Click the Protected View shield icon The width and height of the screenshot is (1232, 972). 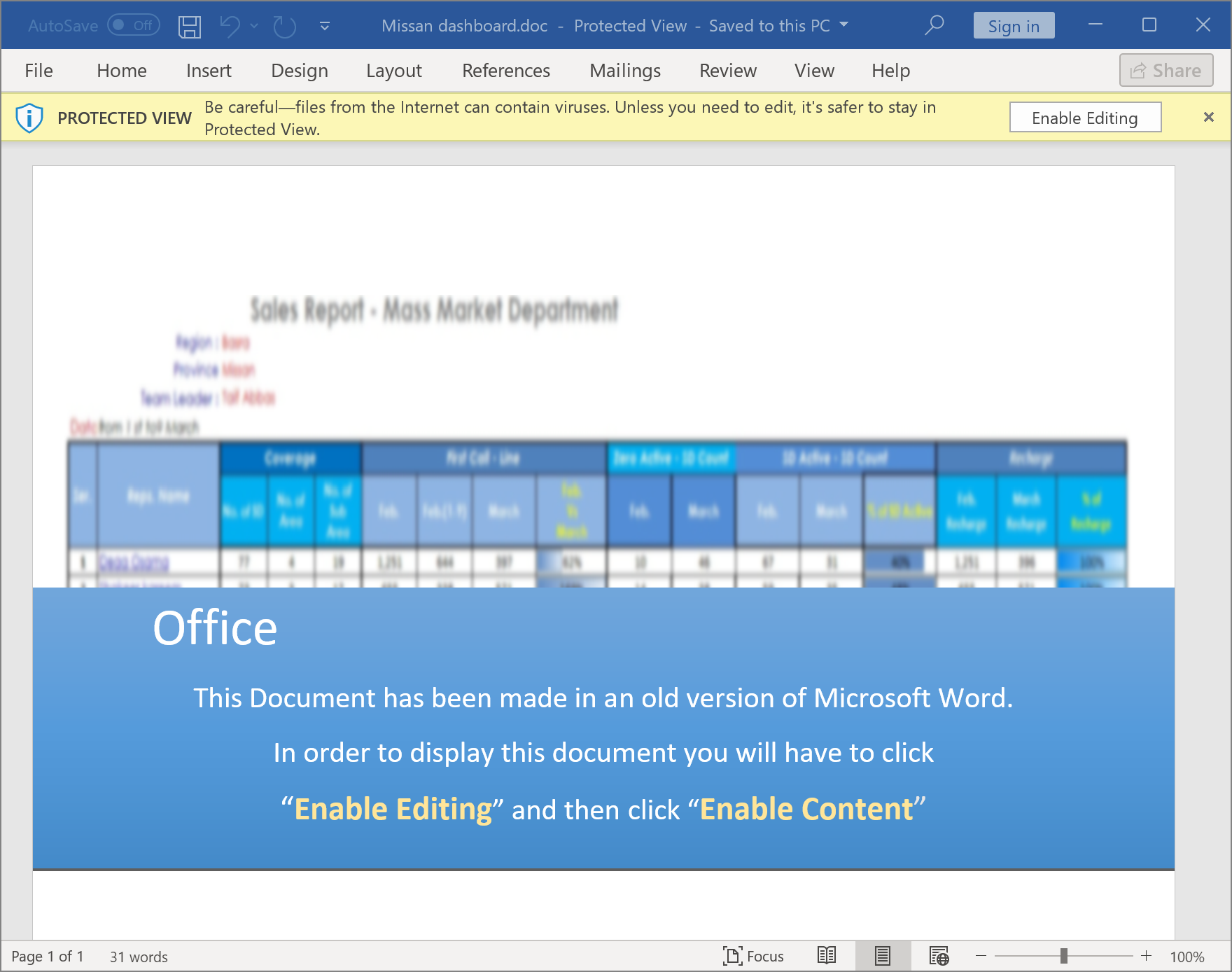(29, 118)
